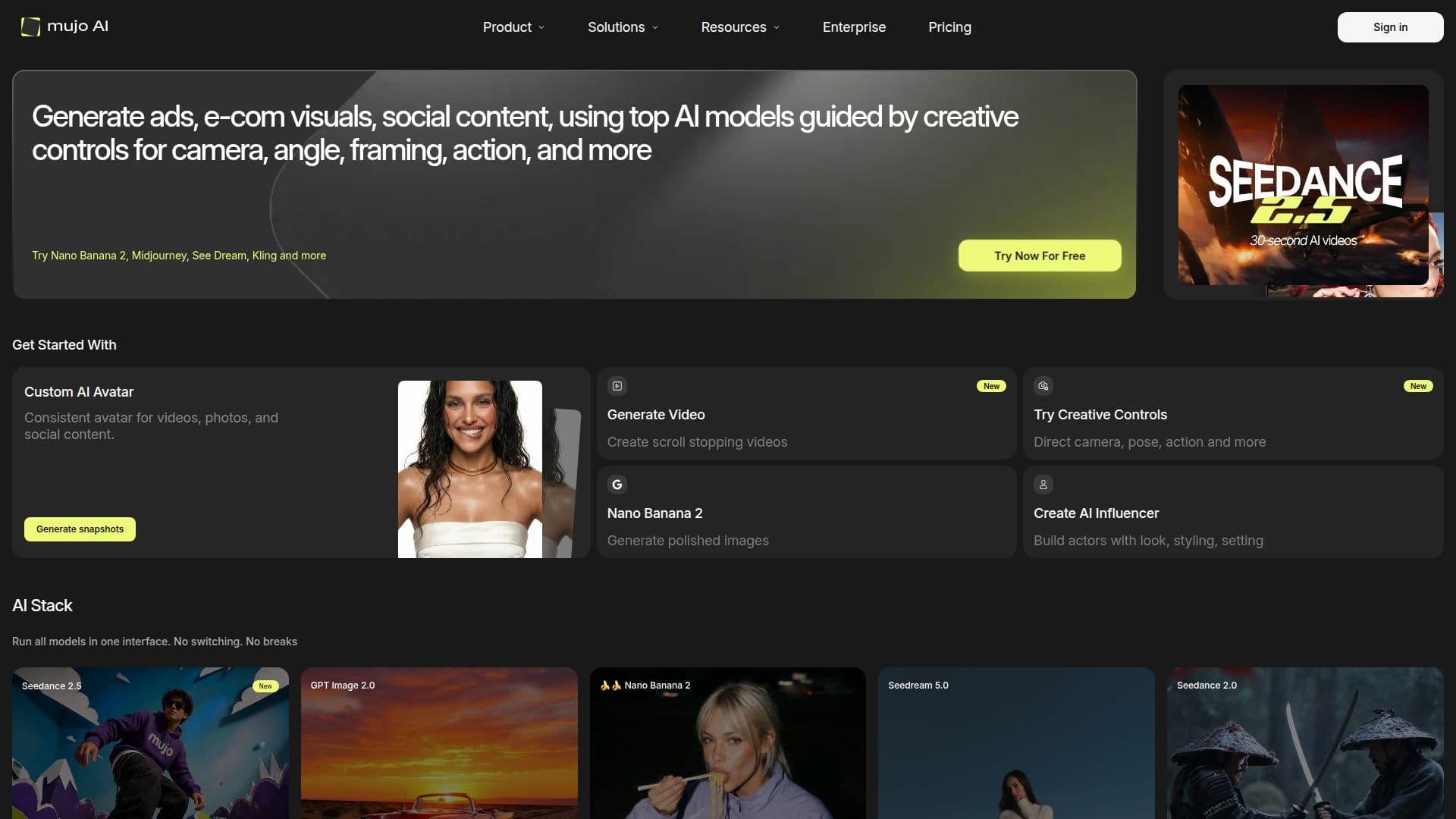The width and height of the screenshot is (1456, 819).
Task: Open the Nano Banana 2 card title
Action: 654,513
